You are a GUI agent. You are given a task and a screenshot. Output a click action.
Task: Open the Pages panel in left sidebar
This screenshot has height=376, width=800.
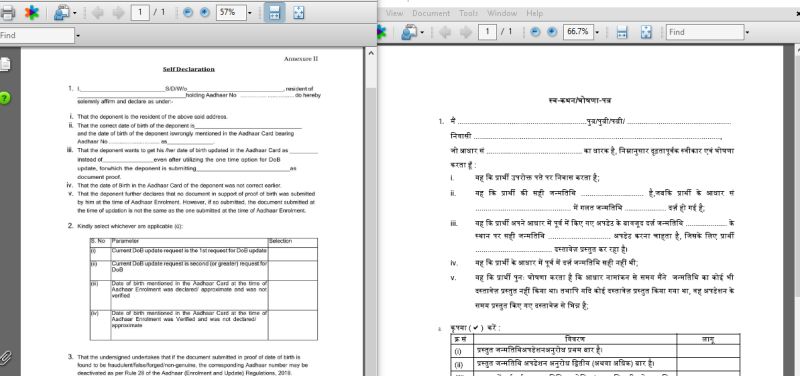point(5,64)
